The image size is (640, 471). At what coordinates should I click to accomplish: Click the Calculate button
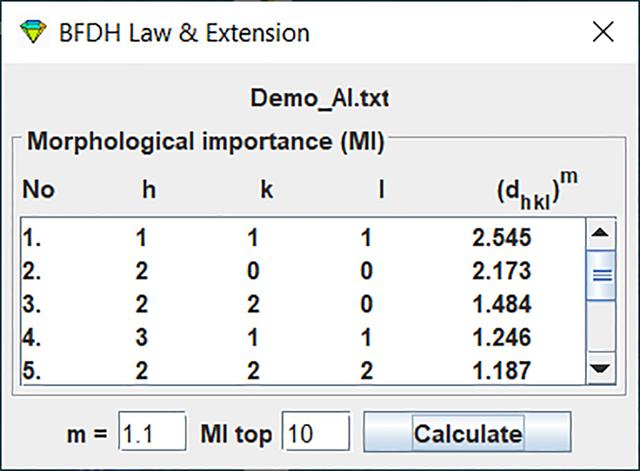point(467,432)
